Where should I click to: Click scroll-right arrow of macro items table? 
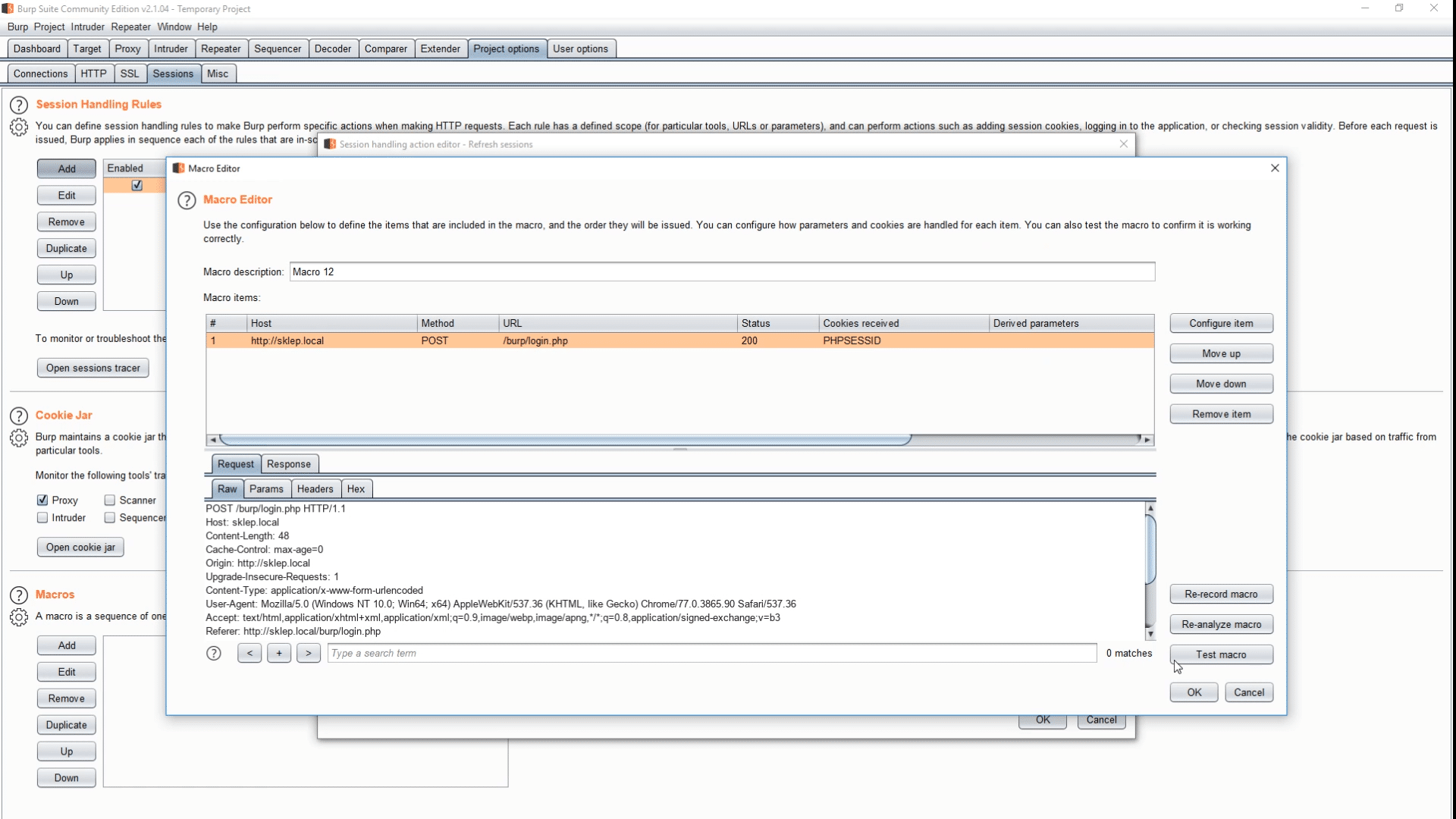pyautogui.click(x=1147, y=440)
